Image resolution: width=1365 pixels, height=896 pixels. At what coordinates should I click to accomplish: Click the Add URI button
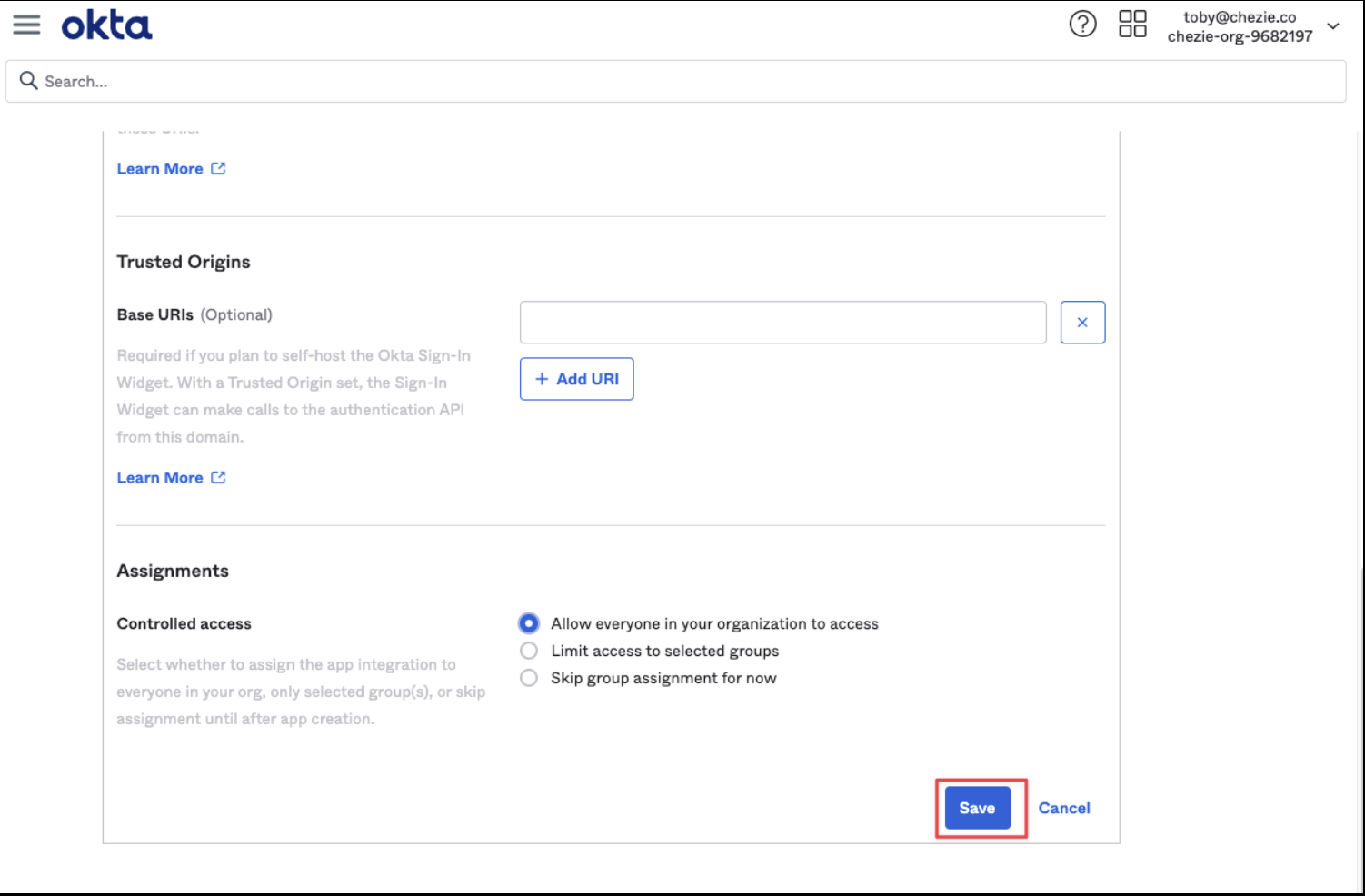pos(576,379)
